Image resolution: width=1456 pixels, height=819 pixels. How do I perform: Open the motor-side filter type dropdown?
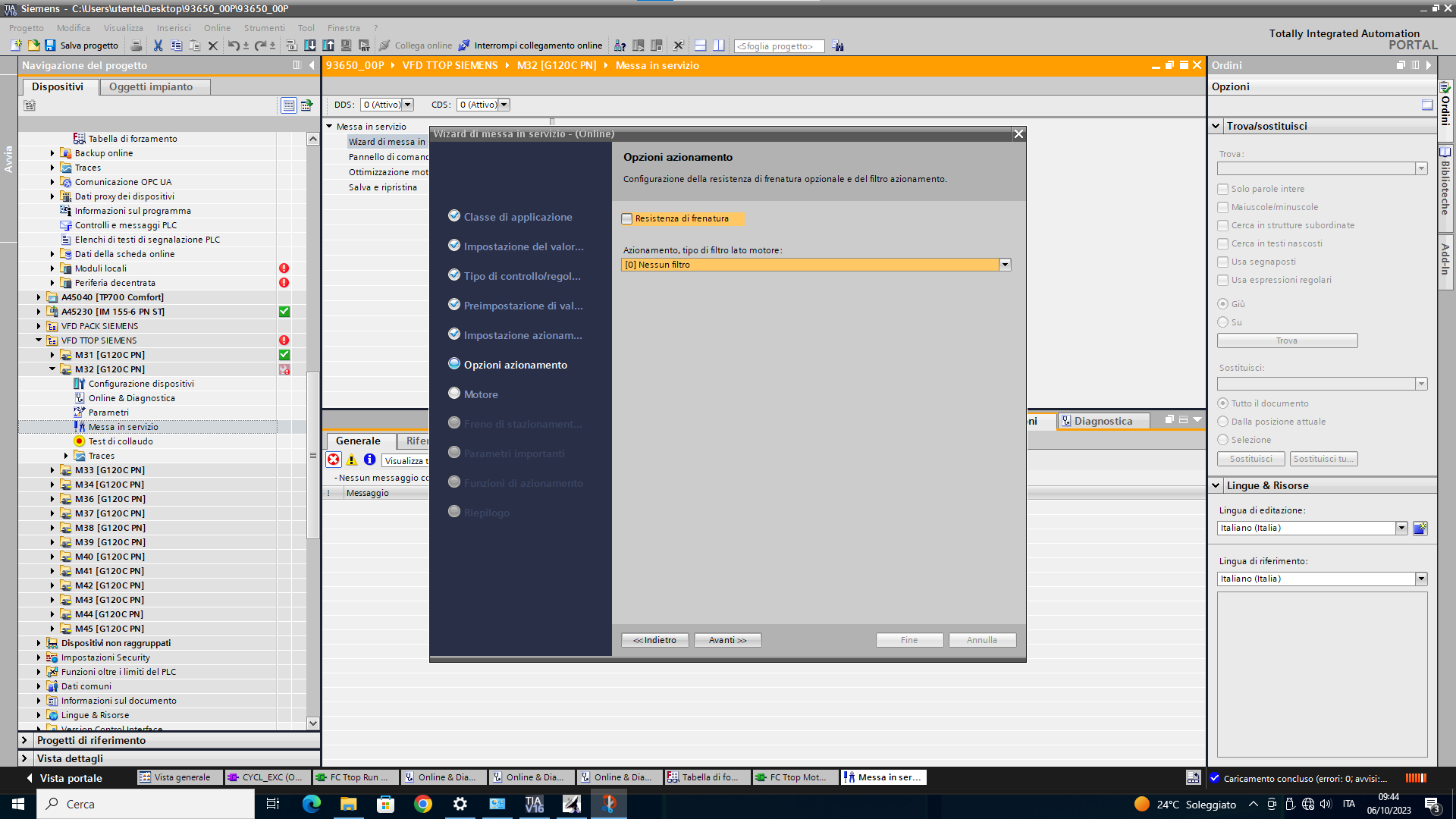[x=1005, y=265]
